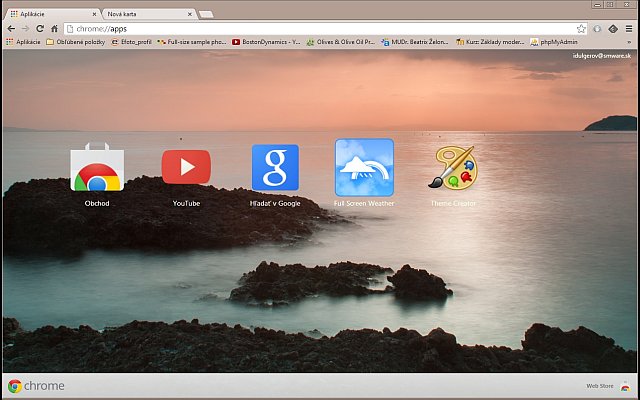This screenshot has width=640, height=400.
Task: Open the Theme Creator palette app
Action: click(x=453, y=167)
